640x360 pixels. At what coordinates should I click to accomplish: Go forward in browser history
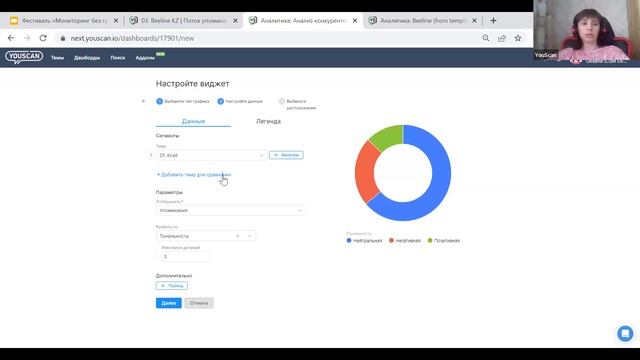tap(27, 38)
